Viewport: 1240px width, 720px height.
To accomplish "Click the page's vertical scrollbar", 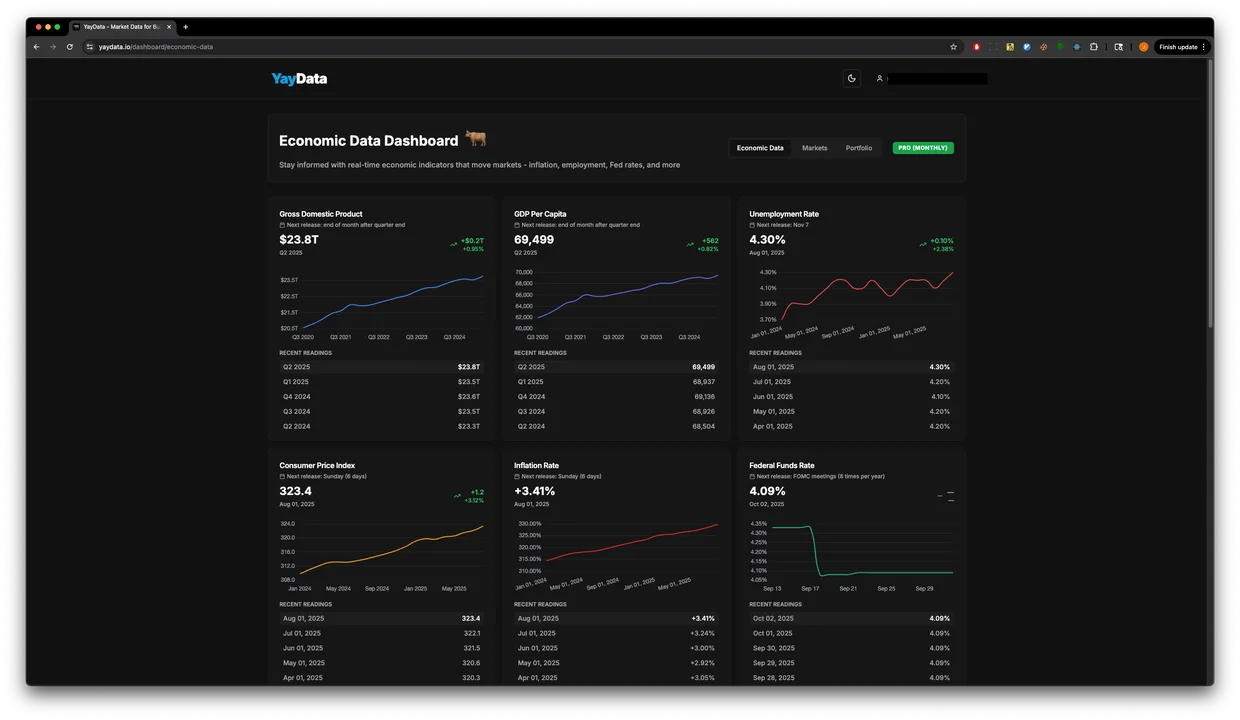I will (1209, 200).
